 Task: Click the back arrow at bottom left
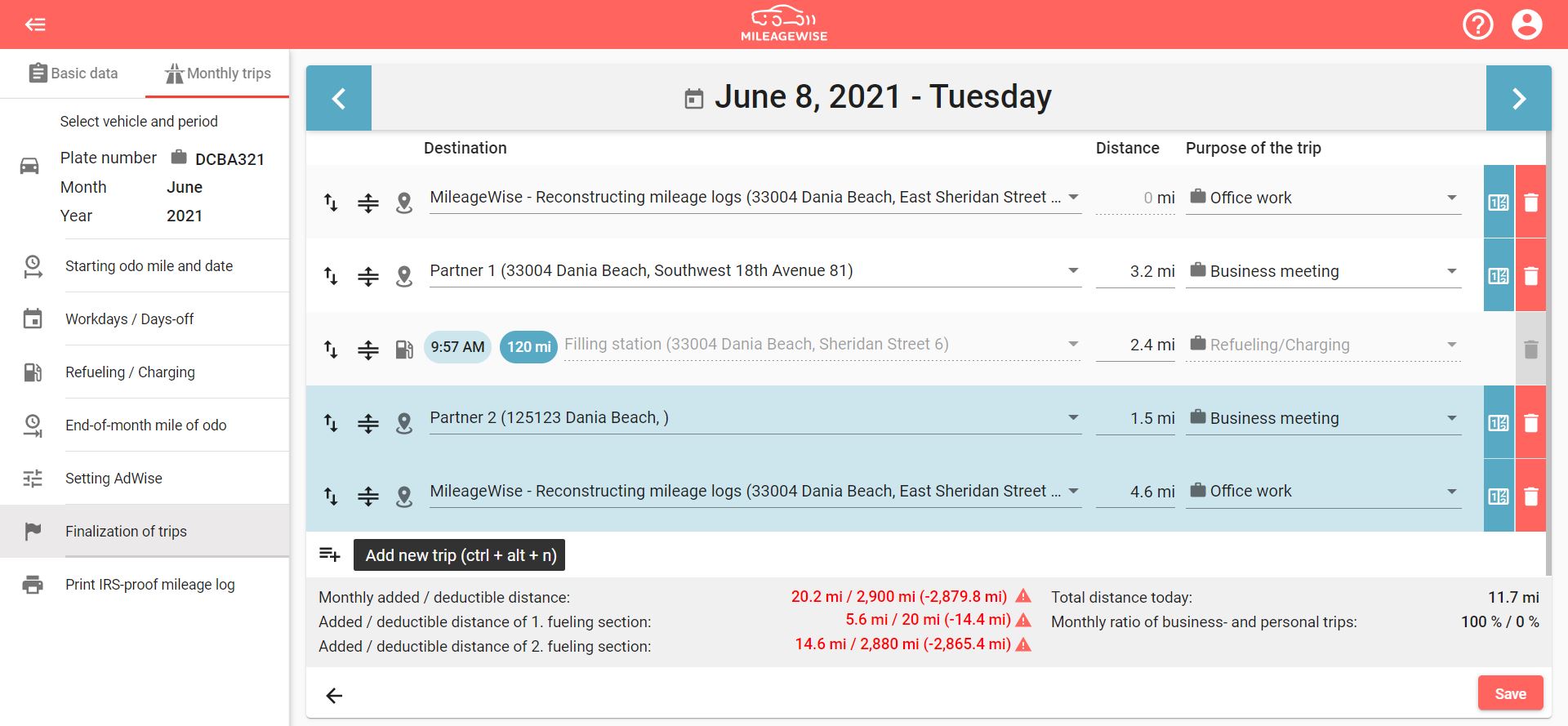pyautogui.click(x=334, y=696)
